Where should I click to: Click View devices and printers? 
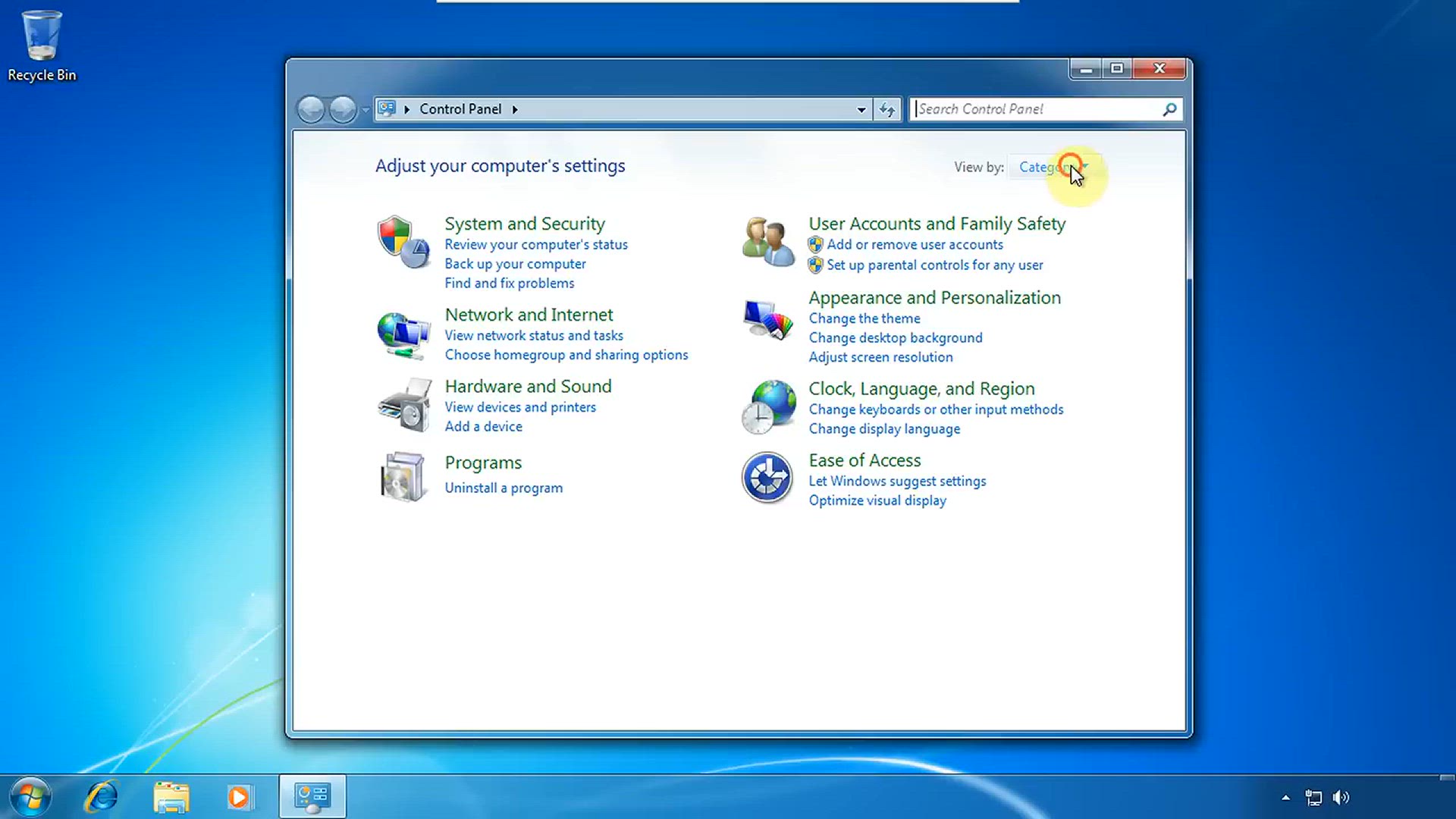(x=520, y=407)
